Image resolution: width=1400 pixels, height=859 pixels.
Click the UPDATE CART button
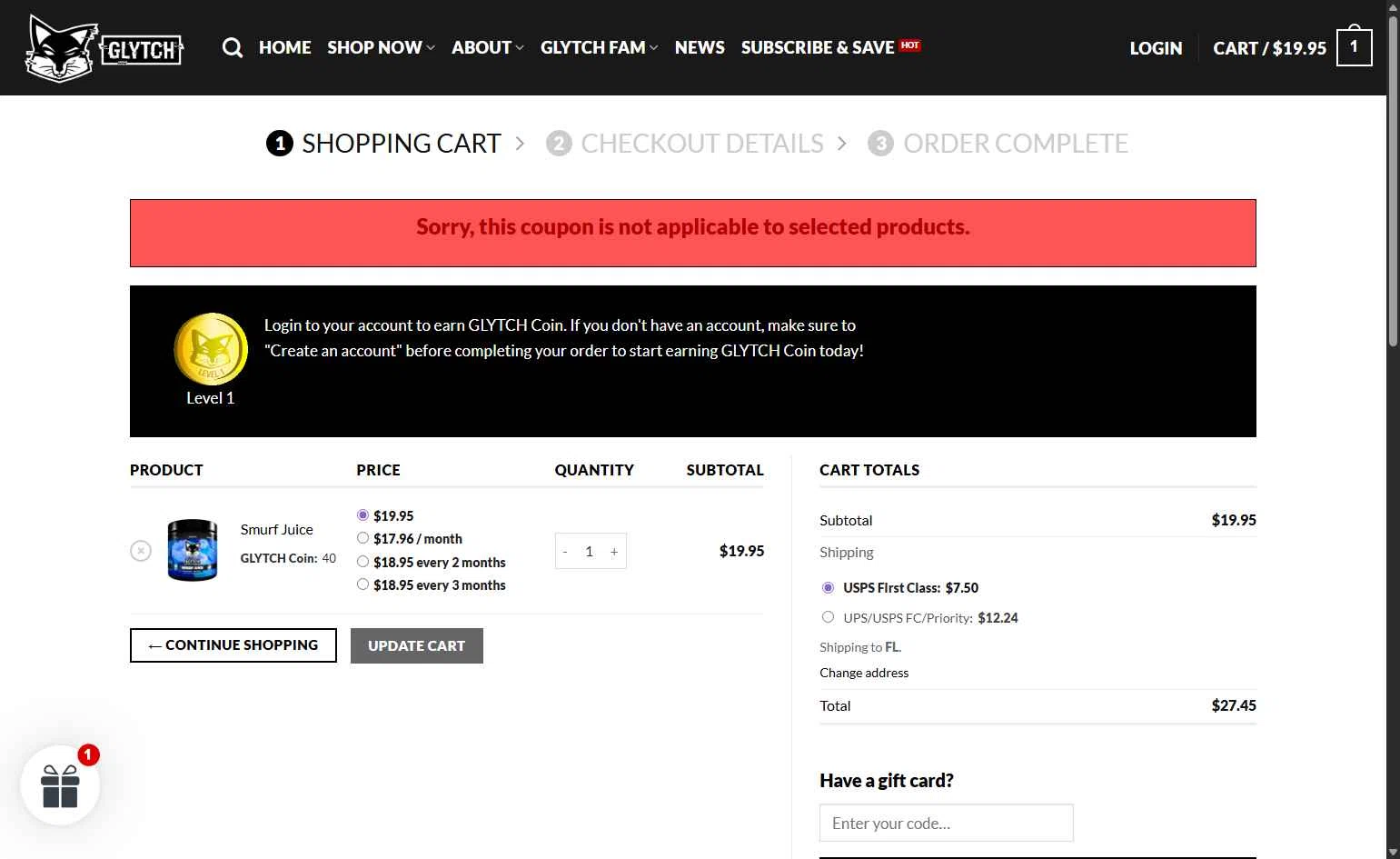417,645
